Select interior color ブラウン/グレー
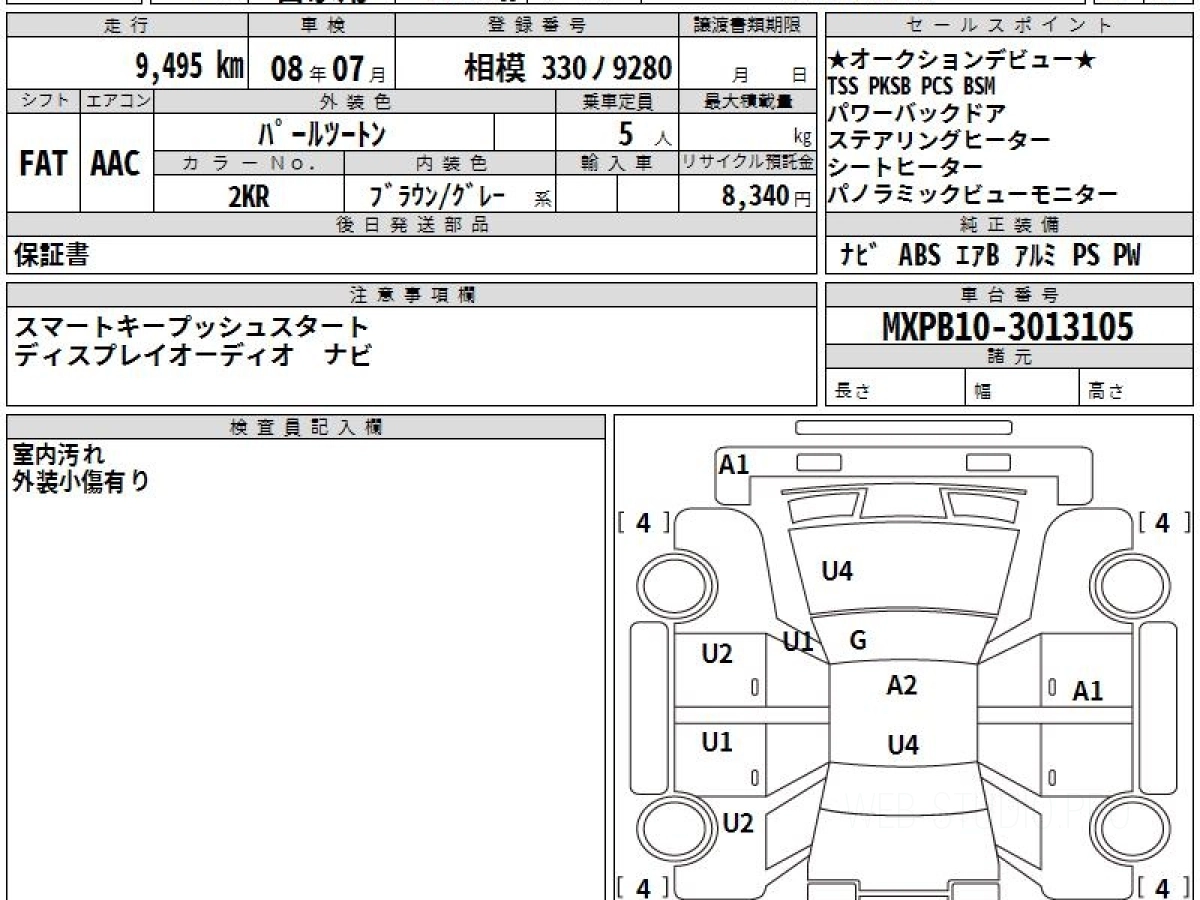Image resolution: width=1200 pixels, height=900 pixels. [x=437, y=196]
